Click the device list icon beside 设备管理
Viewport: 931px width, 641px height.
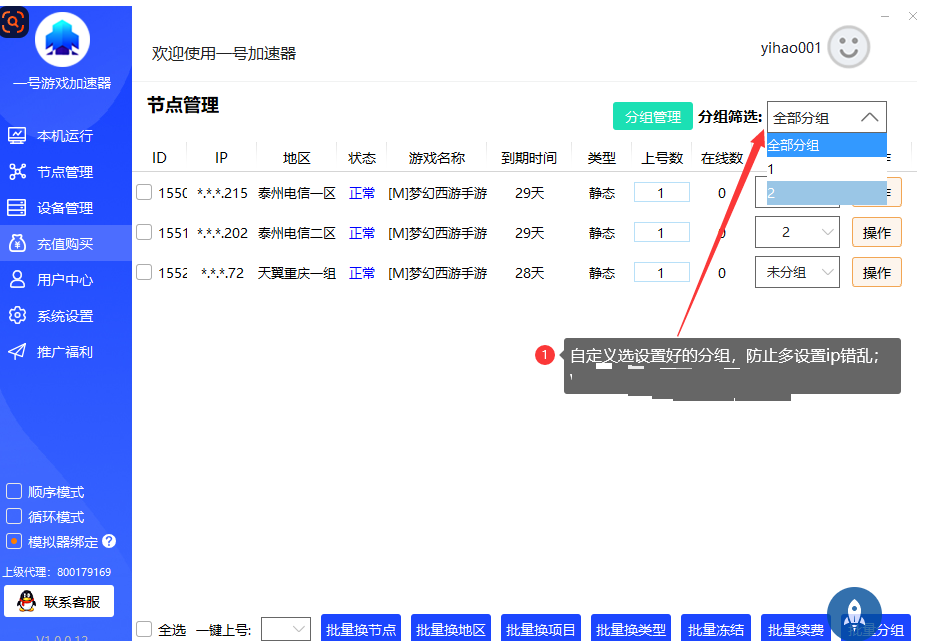click(17, 208)
